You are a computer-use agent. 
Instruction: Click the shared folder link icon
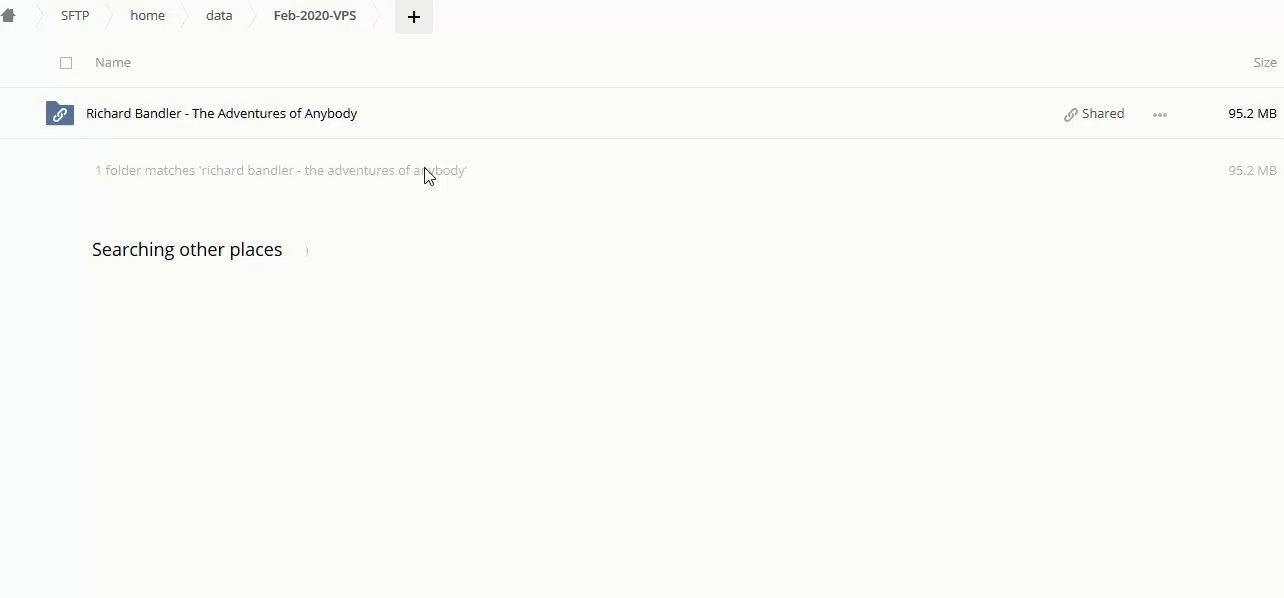pos(60,113)
